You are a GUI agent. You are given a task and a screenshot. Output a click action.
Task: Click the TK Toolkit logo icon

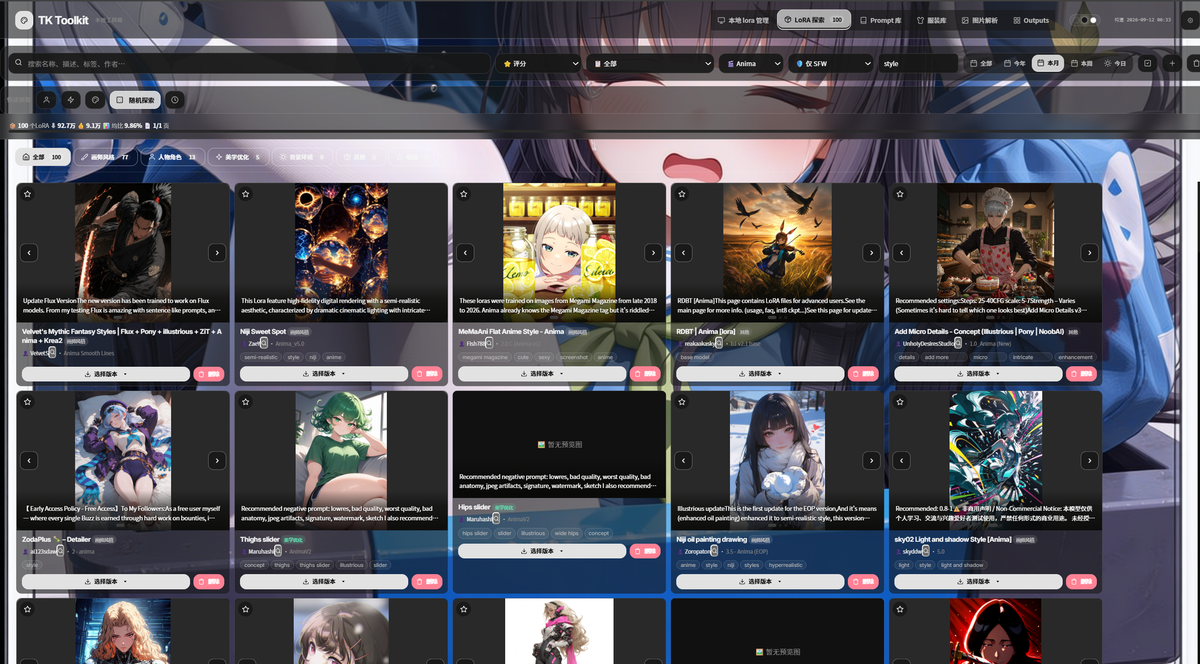pyautogui.click(x=24, y=20)
